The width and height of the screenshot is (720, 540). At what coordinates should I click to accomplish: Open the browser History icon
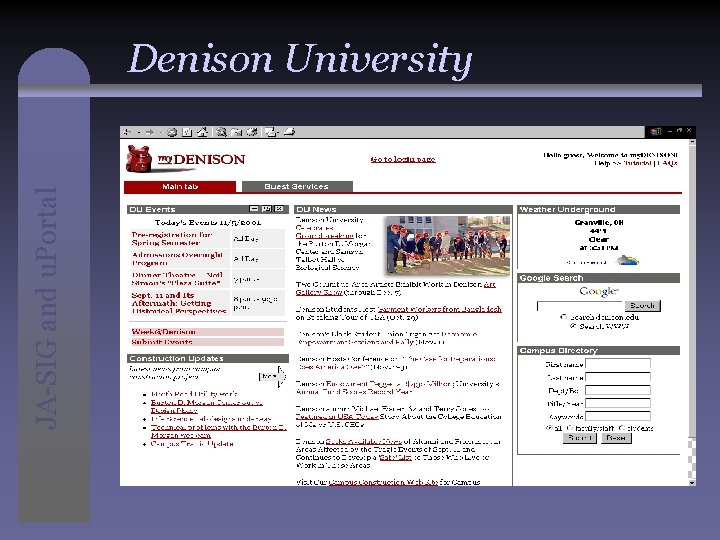pyautogui.click(x=252, y=132)
